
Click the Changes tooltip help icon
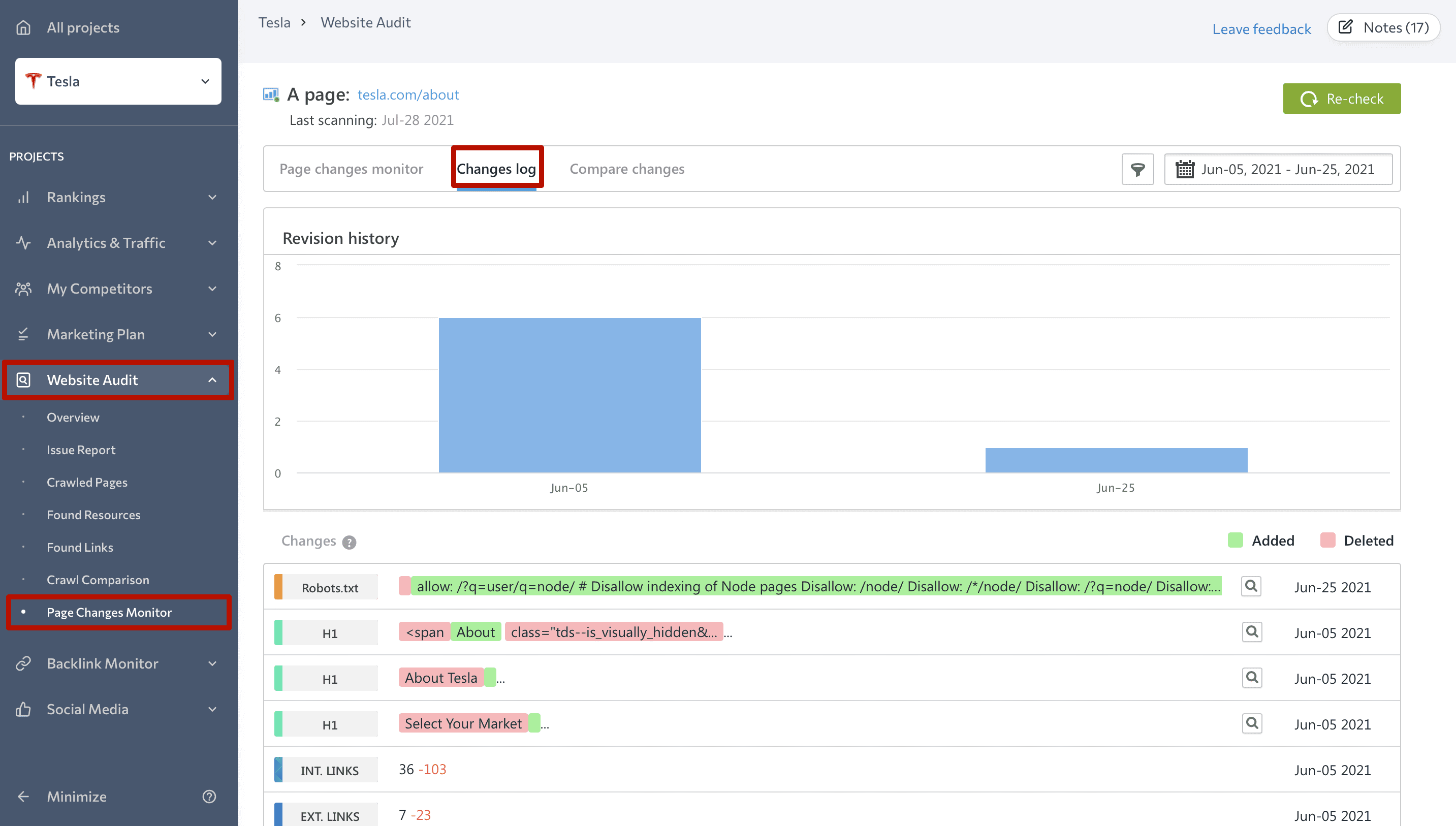pyautogui.click(x=350, y=542)
